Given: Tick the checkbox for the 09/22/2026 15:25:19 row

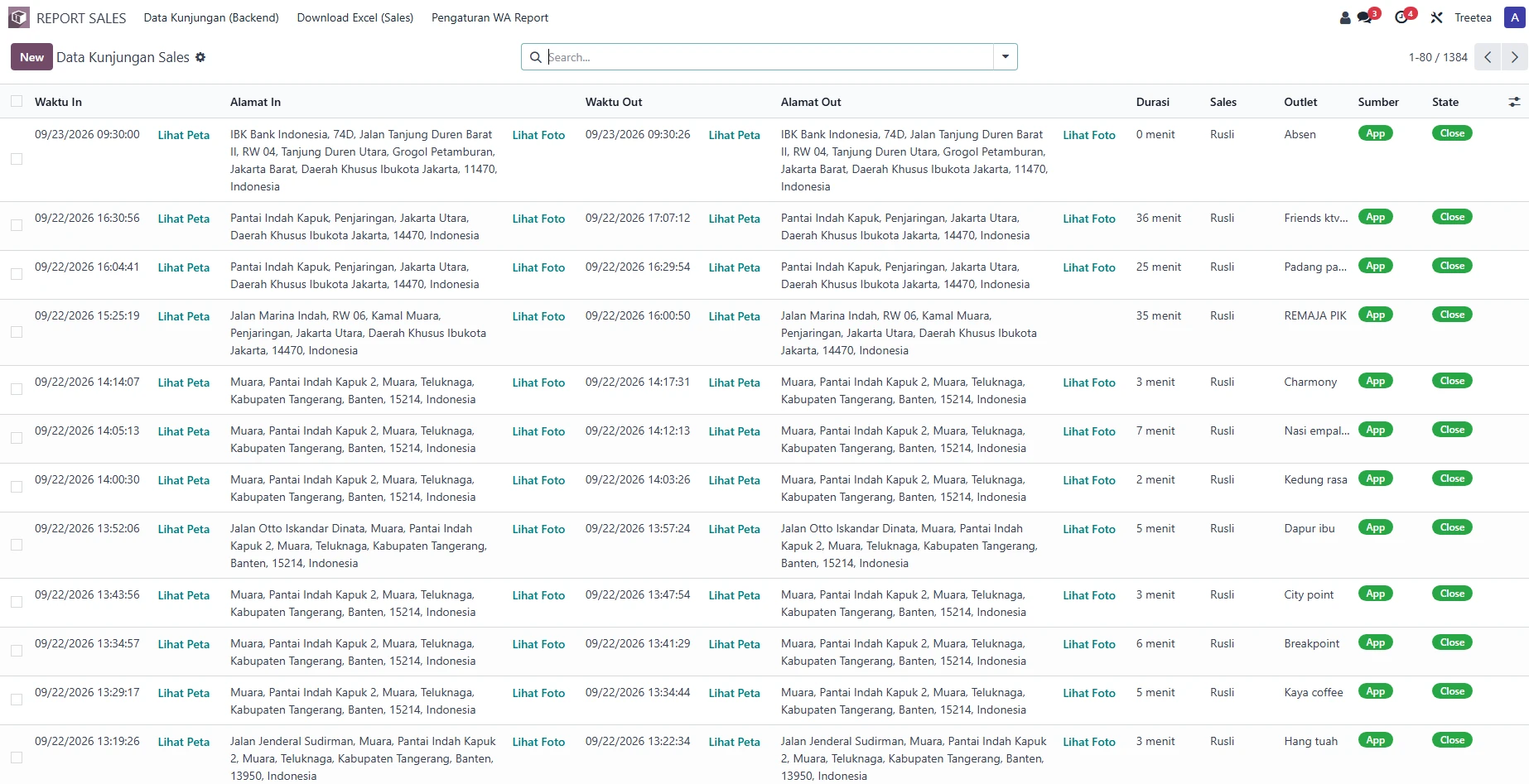Looking at the screenshot, I should [17, 332].
